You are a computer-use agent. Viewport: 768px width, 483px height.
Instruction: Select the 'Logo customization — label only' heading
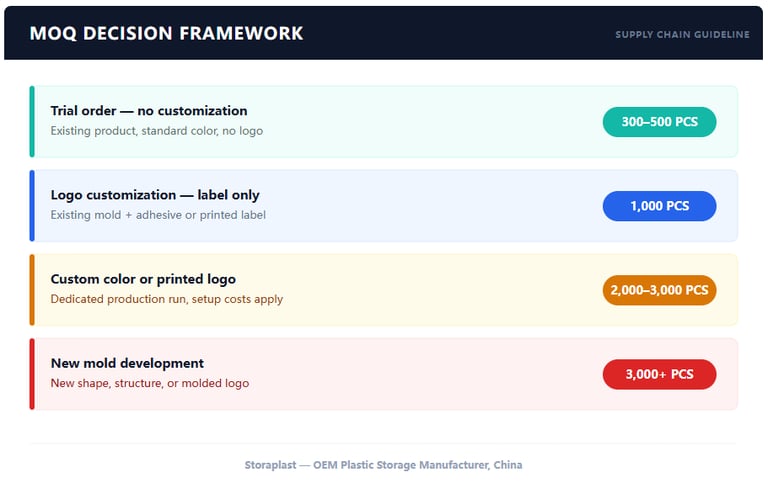point(155,195)
